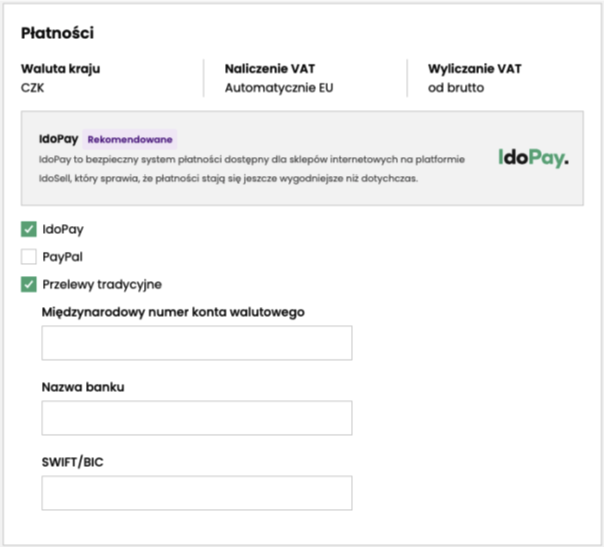Click the Automatycznie EU VAT value
The width and height of the screenshot is (604, 548).
[279, 88]
